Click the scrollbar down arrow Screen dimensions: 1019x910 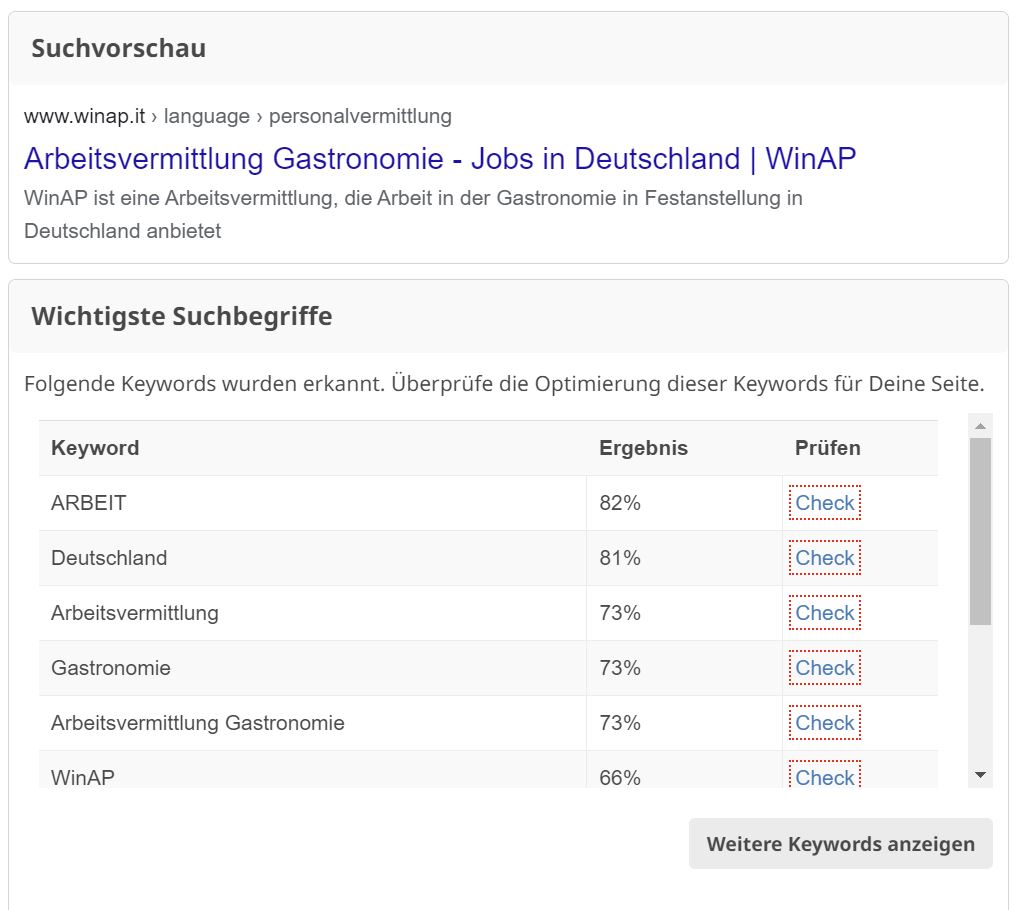pos(981,775)
